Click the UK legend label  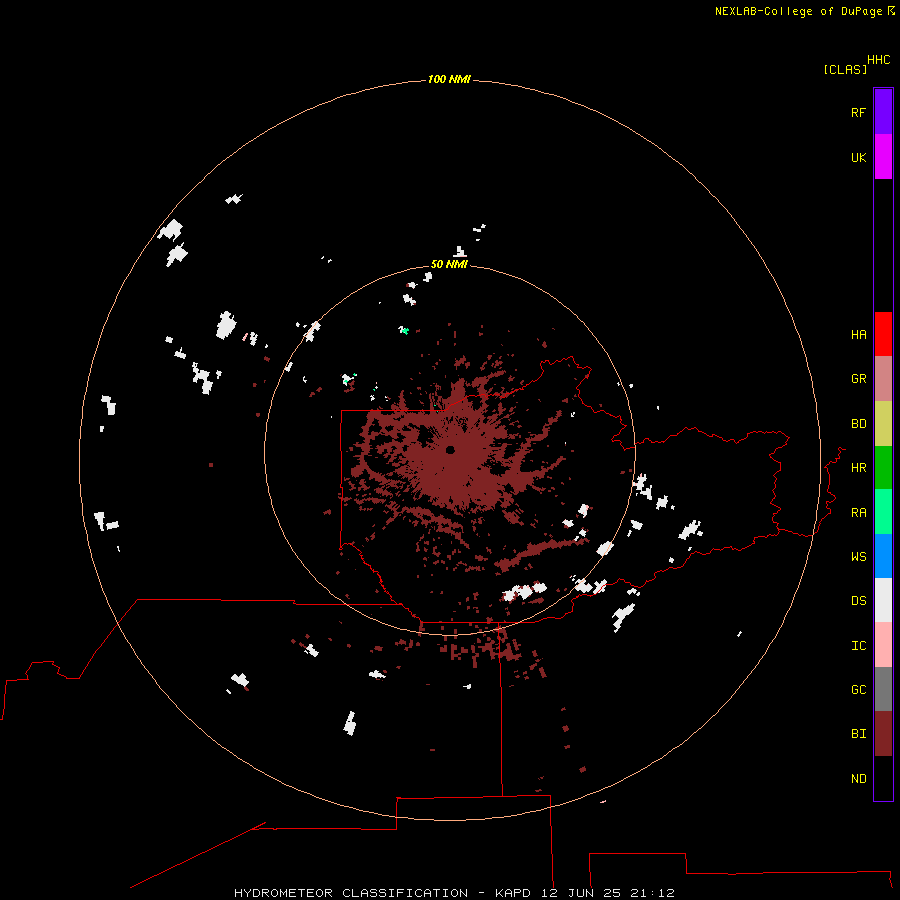tap(858, 157)
